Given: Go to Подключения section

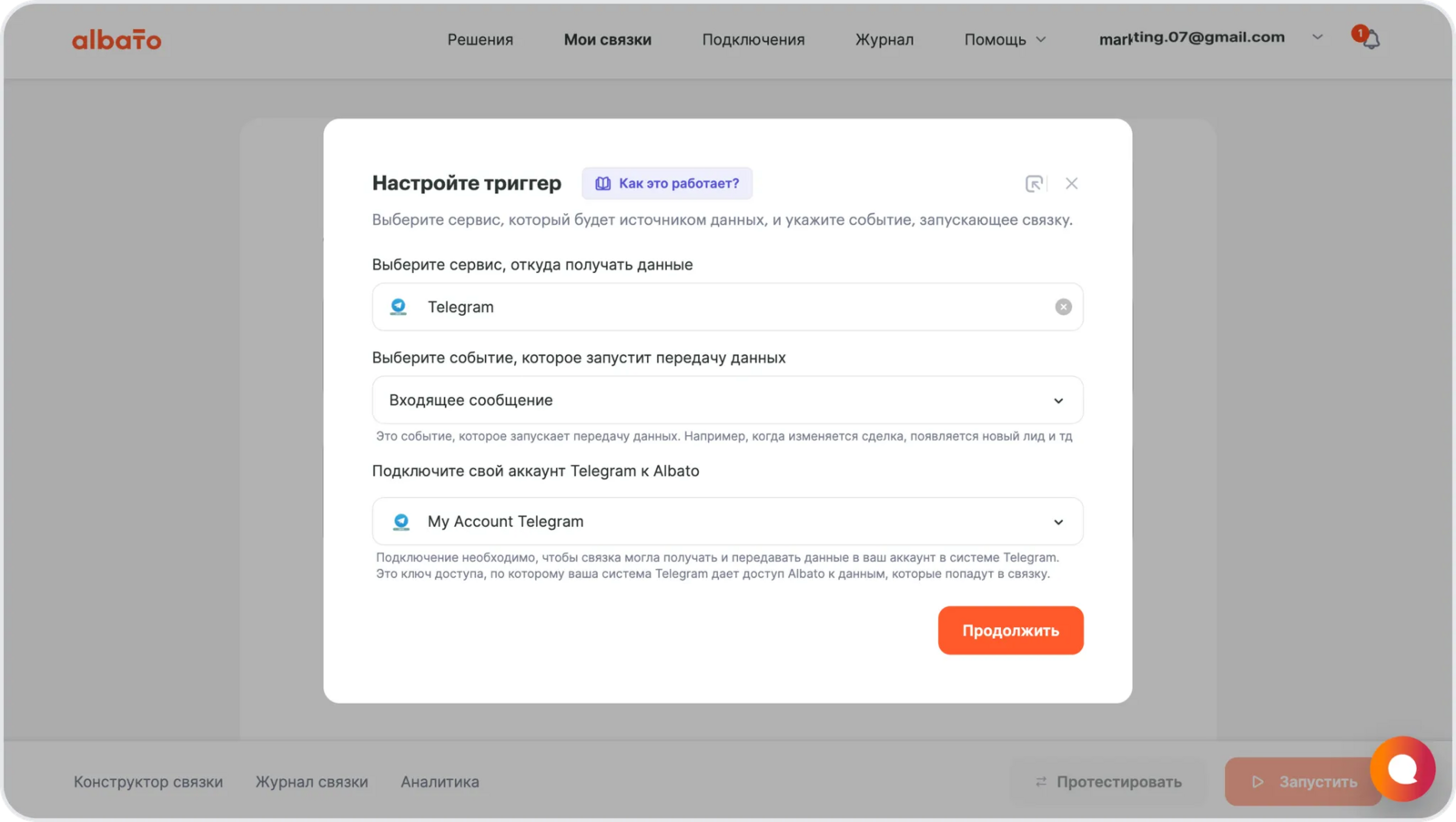Looking at the screenshot, I should 753,40.
